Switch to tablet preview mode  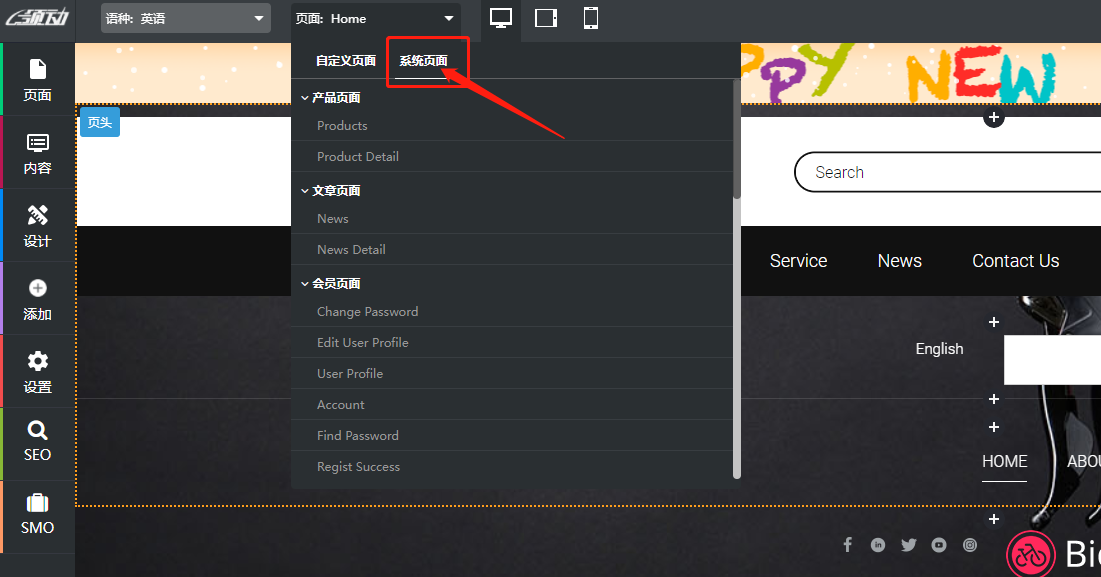(x=546, y=18)
